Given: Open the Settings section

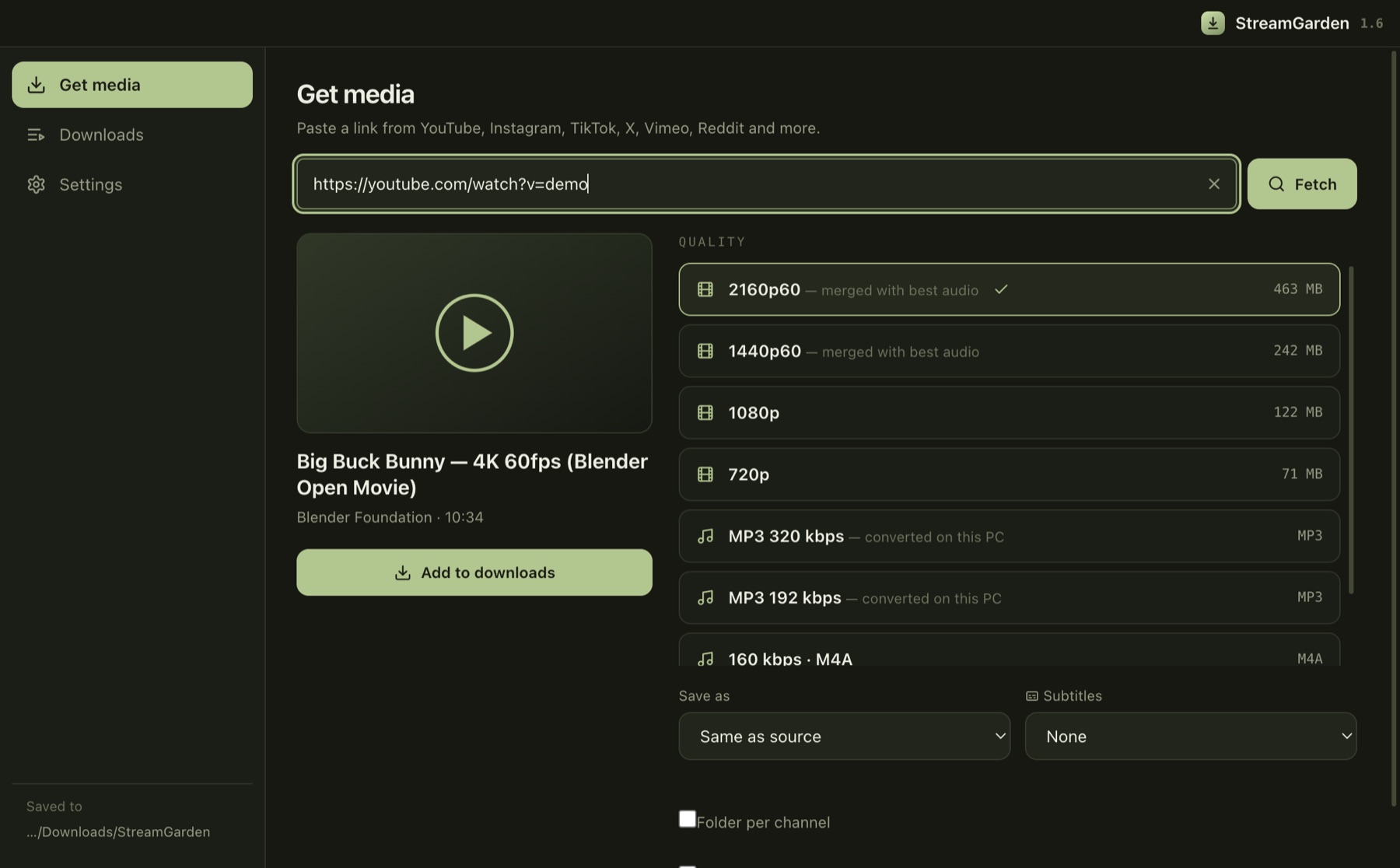Looking at the screenshot, I should pyautogui.click(x=132, y=184).
